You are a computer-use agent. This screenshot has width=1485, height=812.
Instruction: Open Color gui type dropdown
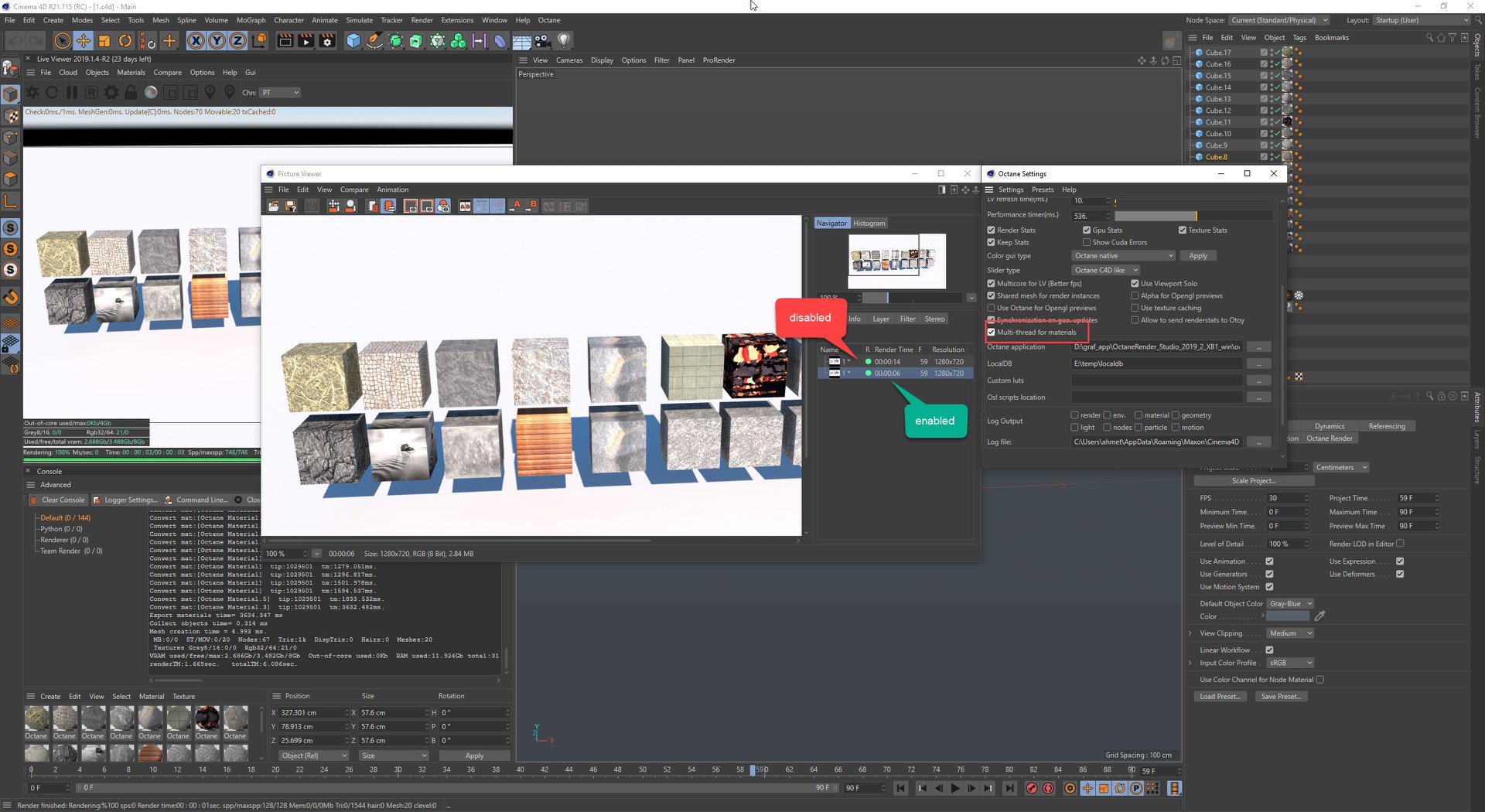pyautogui.click(x=1124, y=256)
